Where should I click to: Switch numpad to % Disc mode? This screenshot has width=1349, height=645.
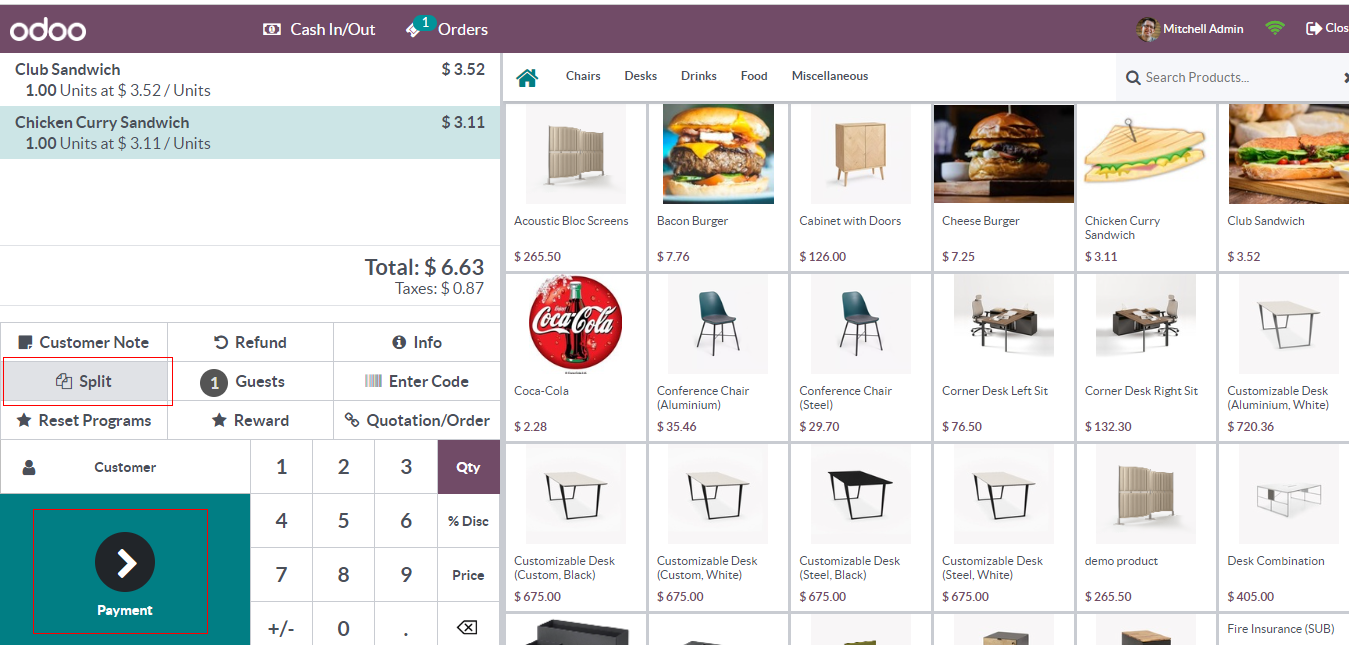pos(468,521)
